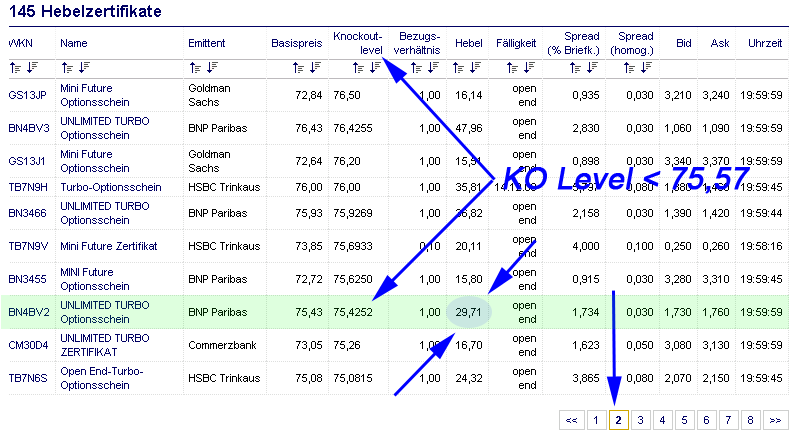The width and height of the screenshot is (794, 440).
Task: Sort Spread (homog.) column ascending
Action: point(630,68)
